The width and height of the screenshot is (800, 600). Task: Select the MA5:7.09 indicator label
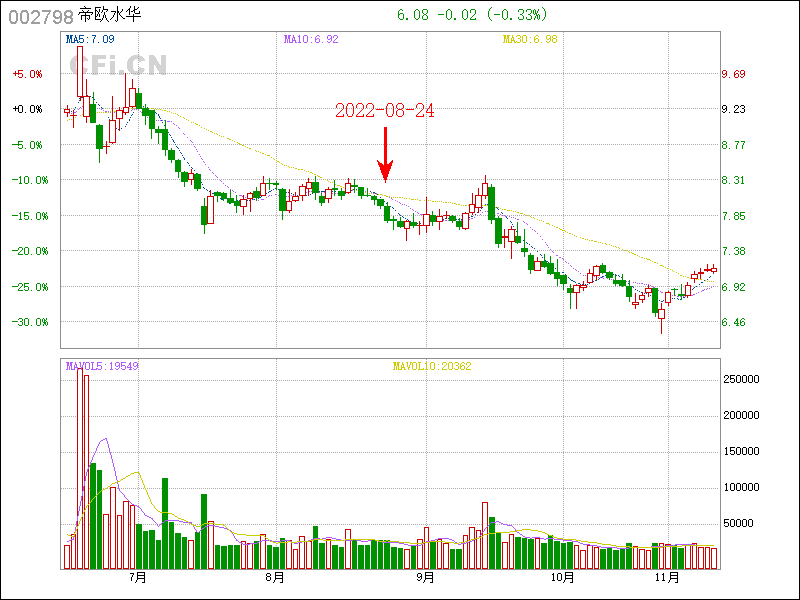(x=90, y=39)
